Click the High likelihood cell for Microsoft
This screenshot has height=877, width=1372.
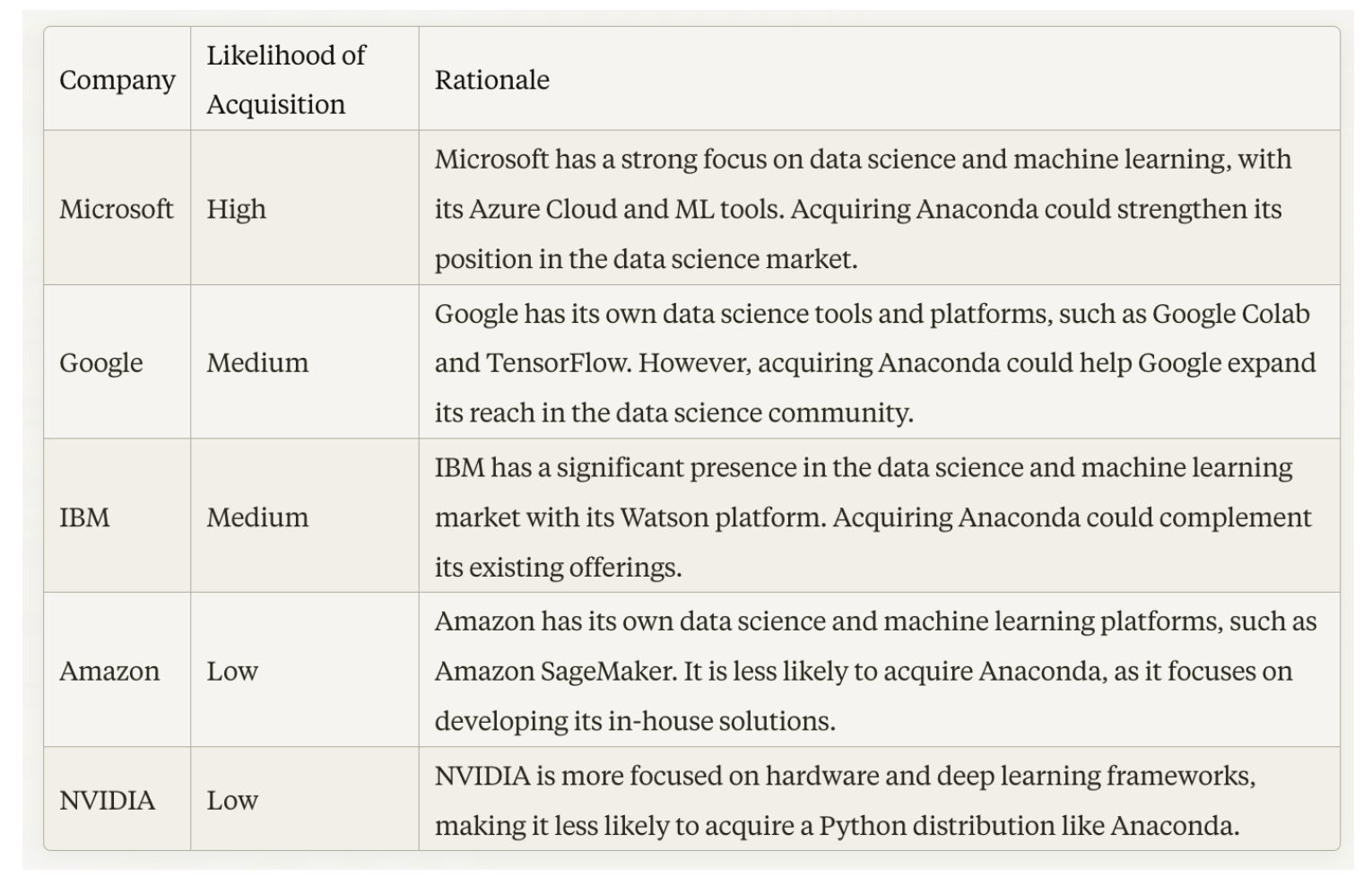305,208
